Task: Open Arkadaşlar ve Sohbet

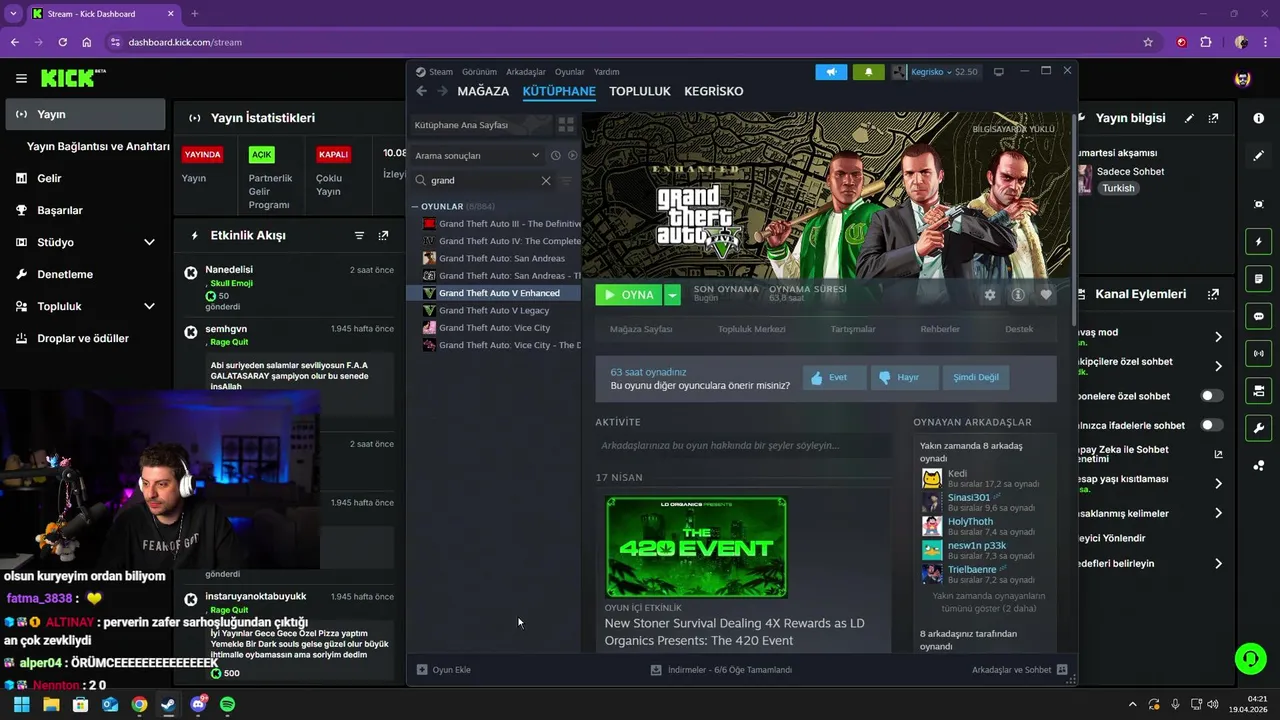Action: coord(1019,670)
